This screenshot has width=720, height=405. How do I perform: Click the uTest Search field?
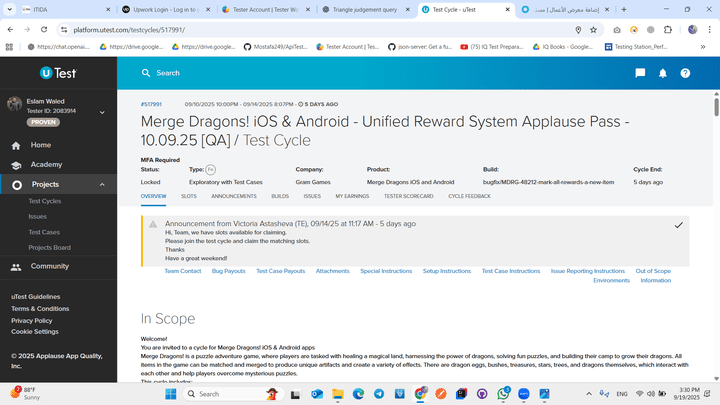(x=168, y=73)
